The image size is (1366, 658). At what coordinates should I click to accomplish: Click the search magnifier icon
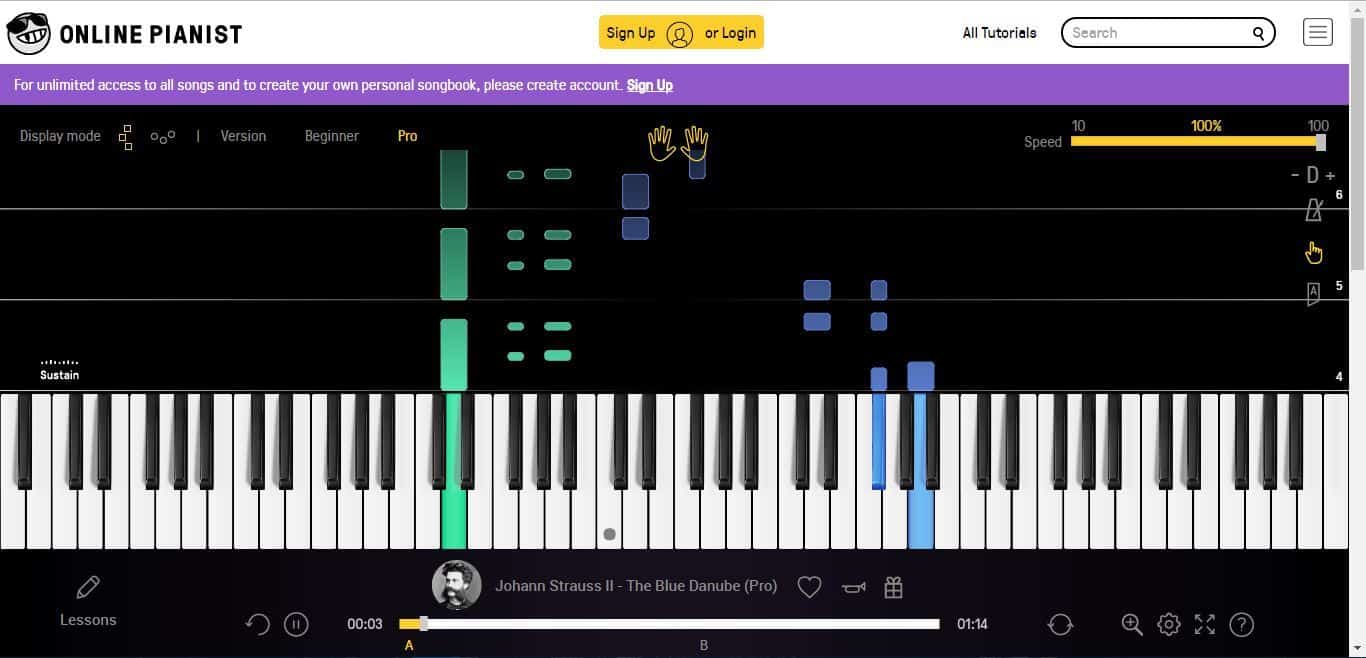pos(1258,33)
